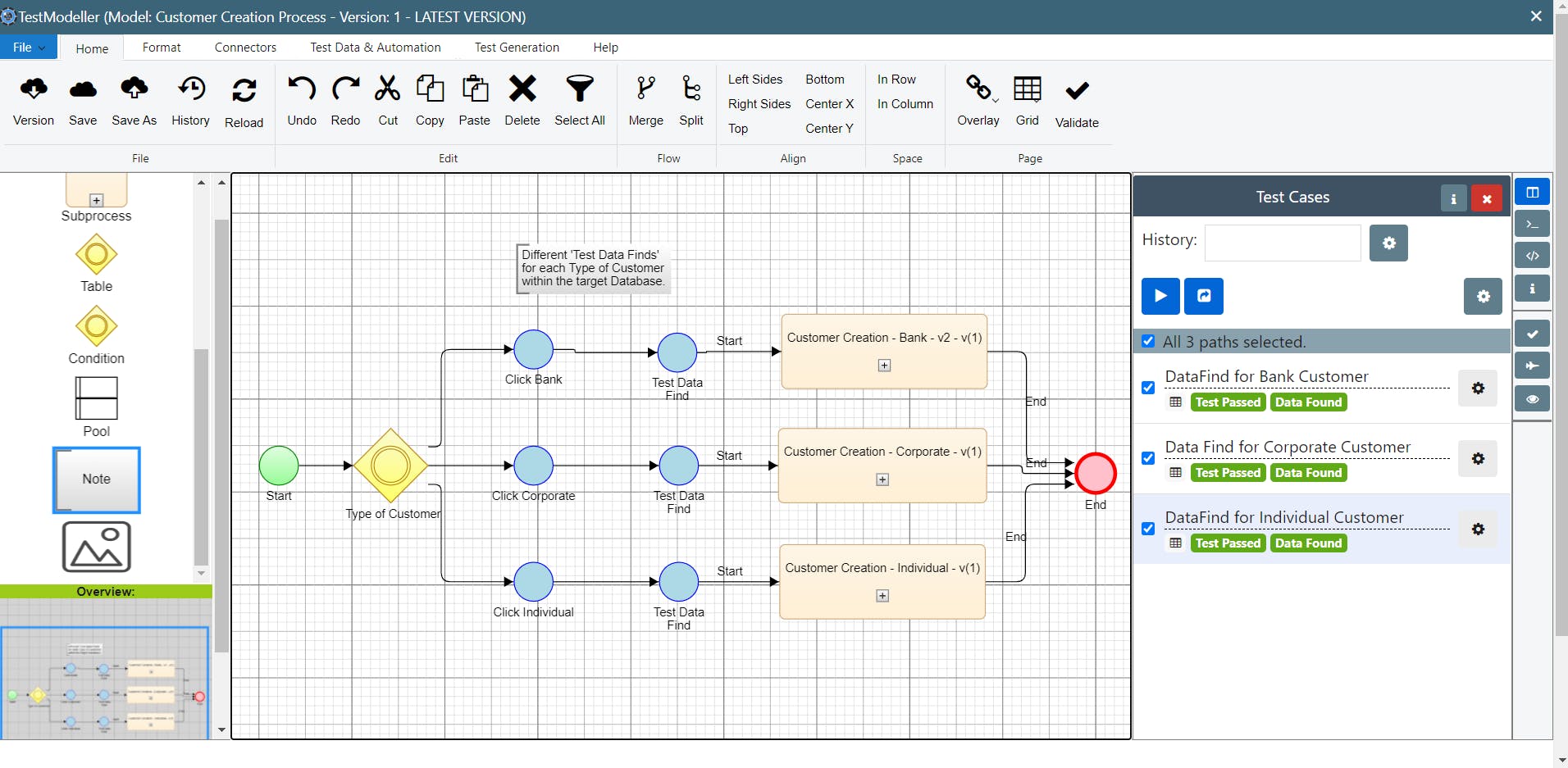Viewport: 1568px width, 768px height.
Task: Expand the Customer Creation - Individual subprocess
Action: (882, 596)
